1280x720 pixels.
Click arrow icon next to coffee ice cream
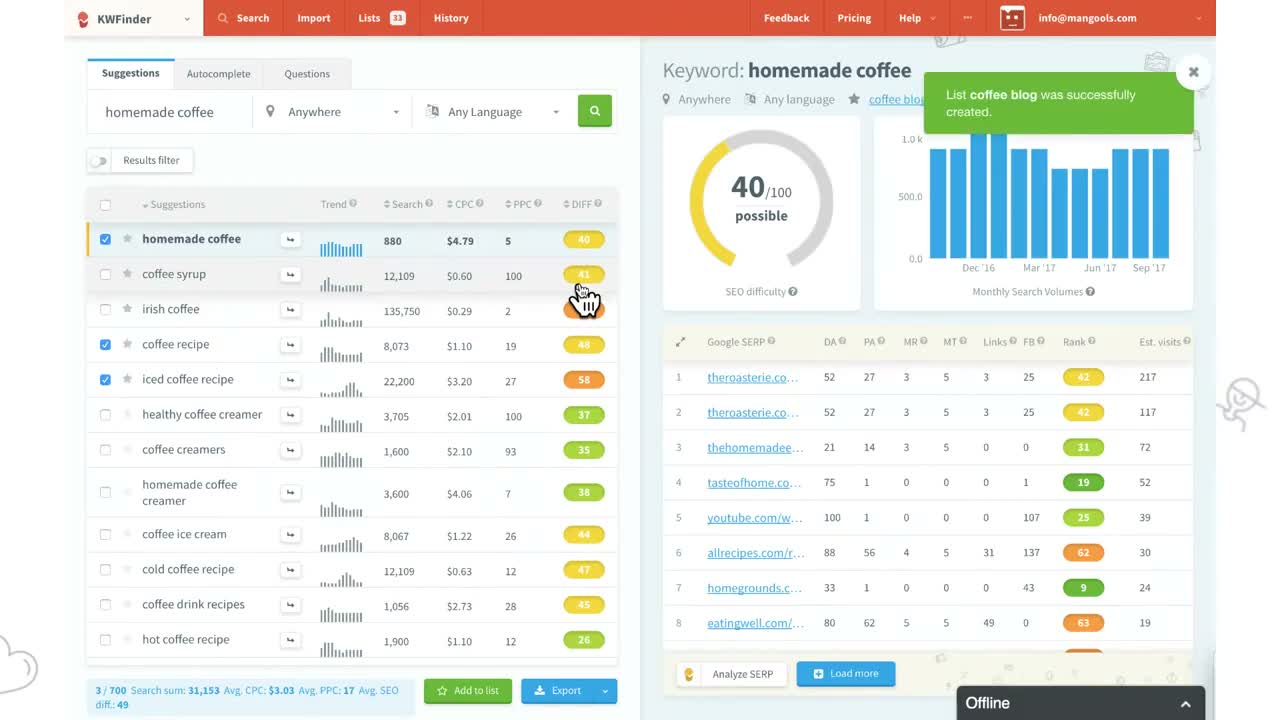click(x=290, y=535)
